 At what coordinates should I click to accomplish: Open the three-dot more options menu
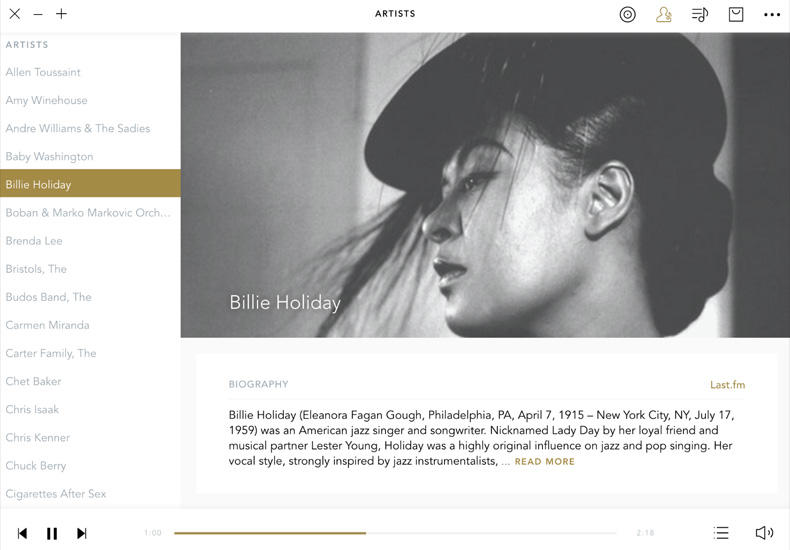click(772, 14)
